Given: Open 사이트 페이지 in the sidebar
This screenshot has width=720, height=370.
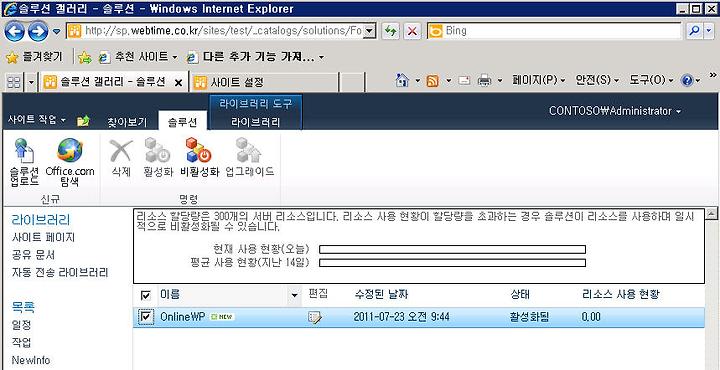Looking at the screenshot, I should [43, 238].
